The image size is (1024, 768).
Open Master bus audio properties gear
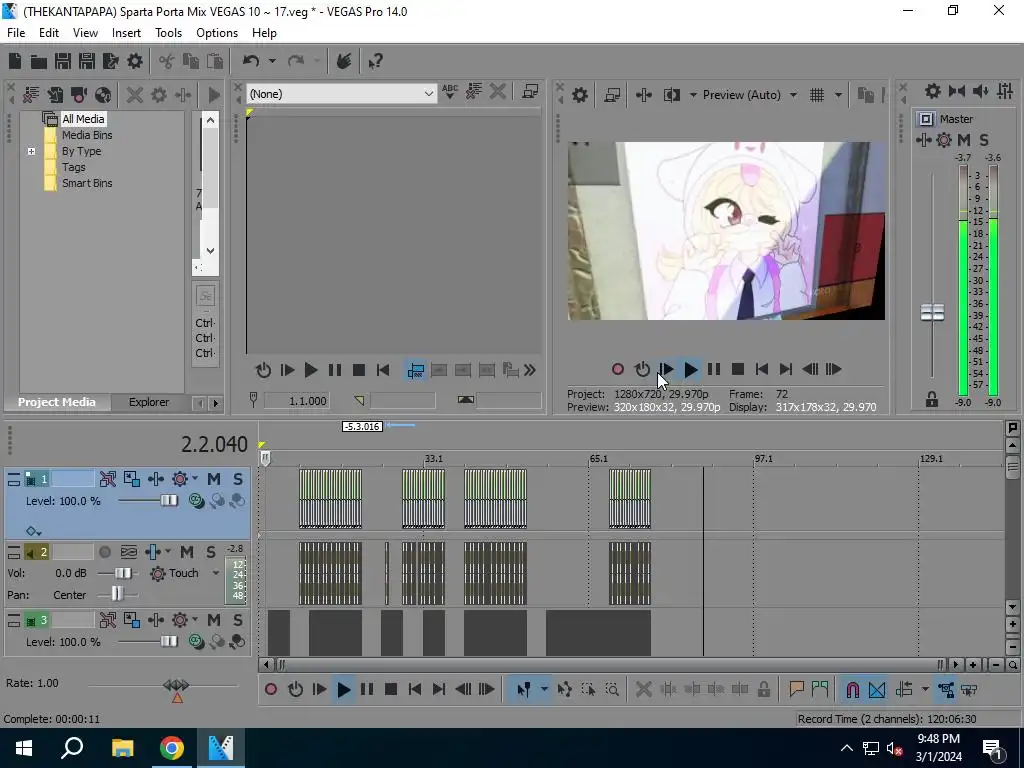(x=933, y=91)
